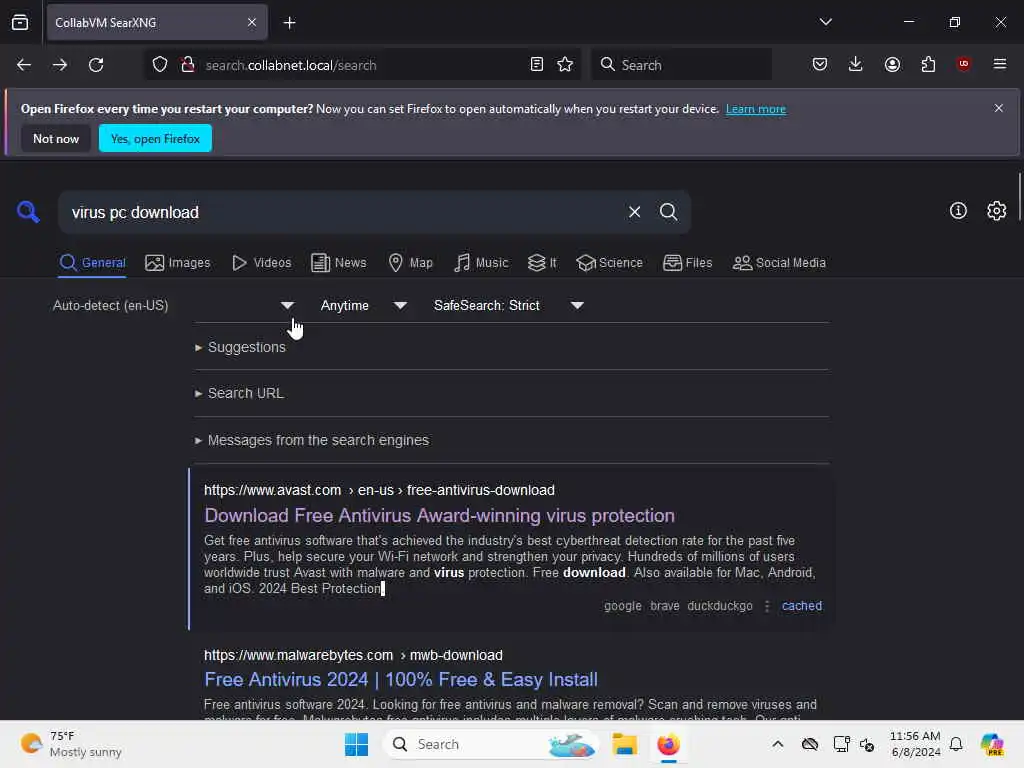Open uBlock Origin extension icon
The width and height of the screenshot is (1024, 768).
pyautogui.click(x=963, y=64)
